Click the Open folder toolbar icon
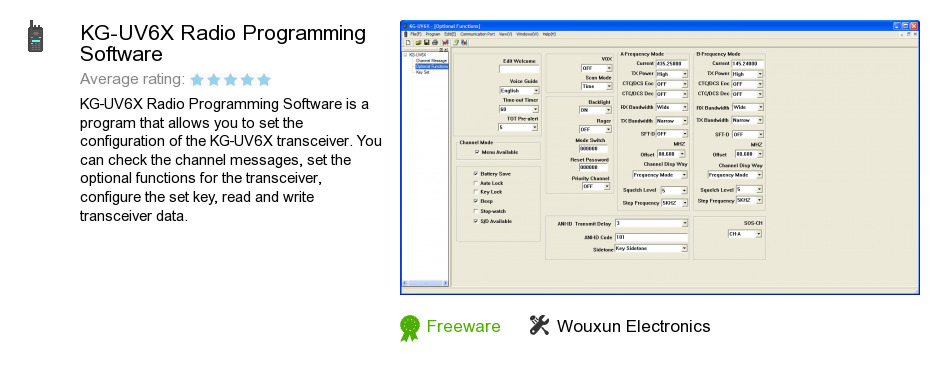 [x=418, y=43]
